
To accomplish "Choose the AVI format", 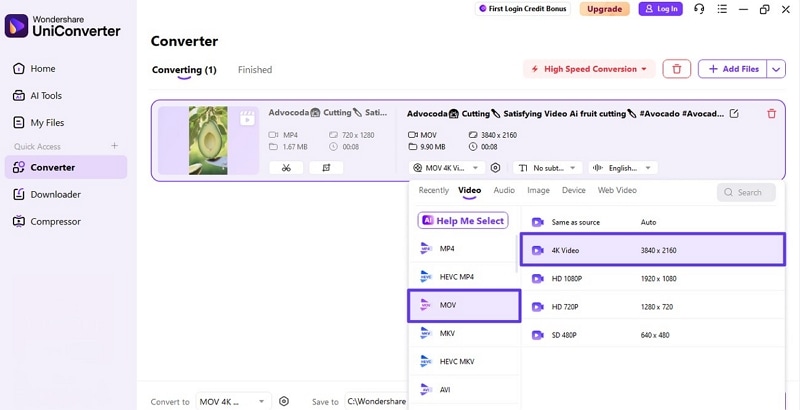I will (x=464, y=390).
